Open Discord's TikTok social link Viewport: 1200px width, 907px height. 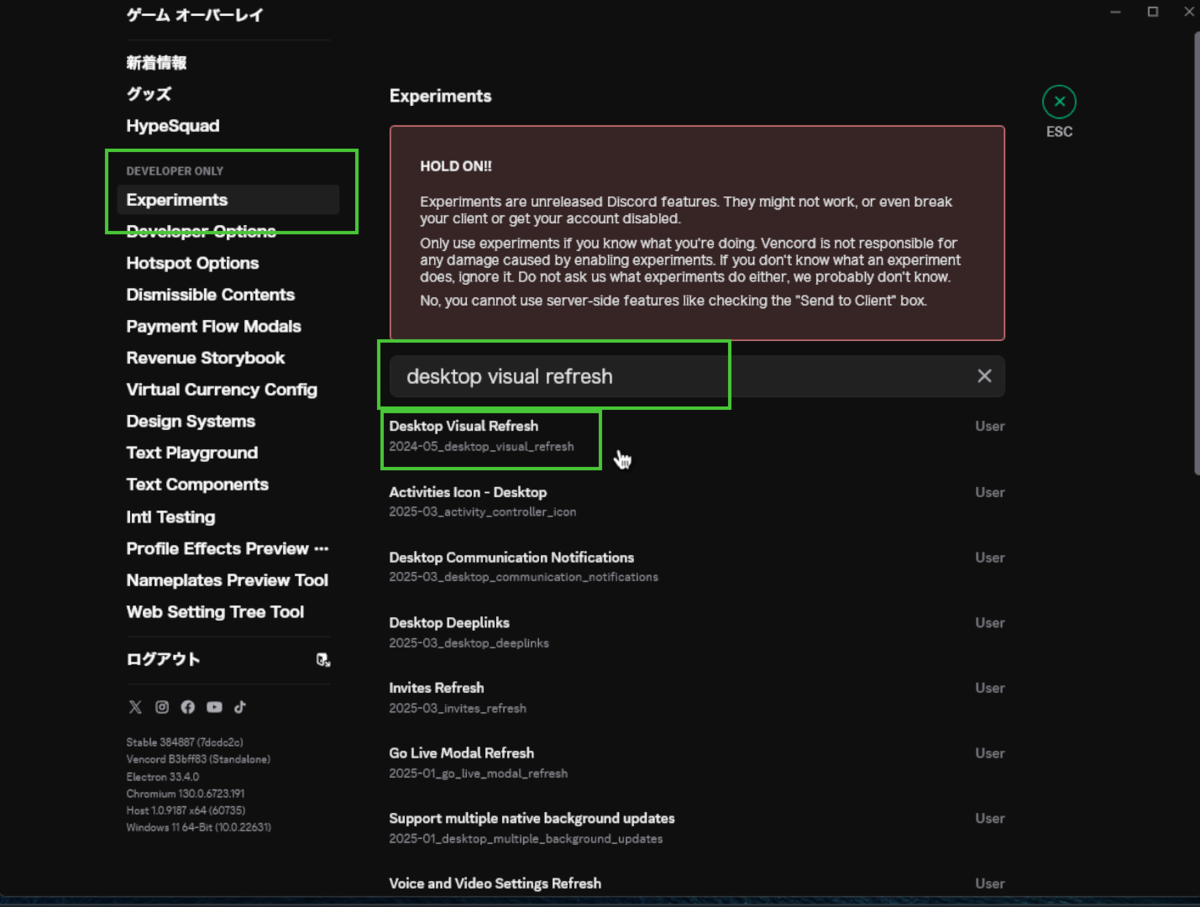[x=240, y=707]
